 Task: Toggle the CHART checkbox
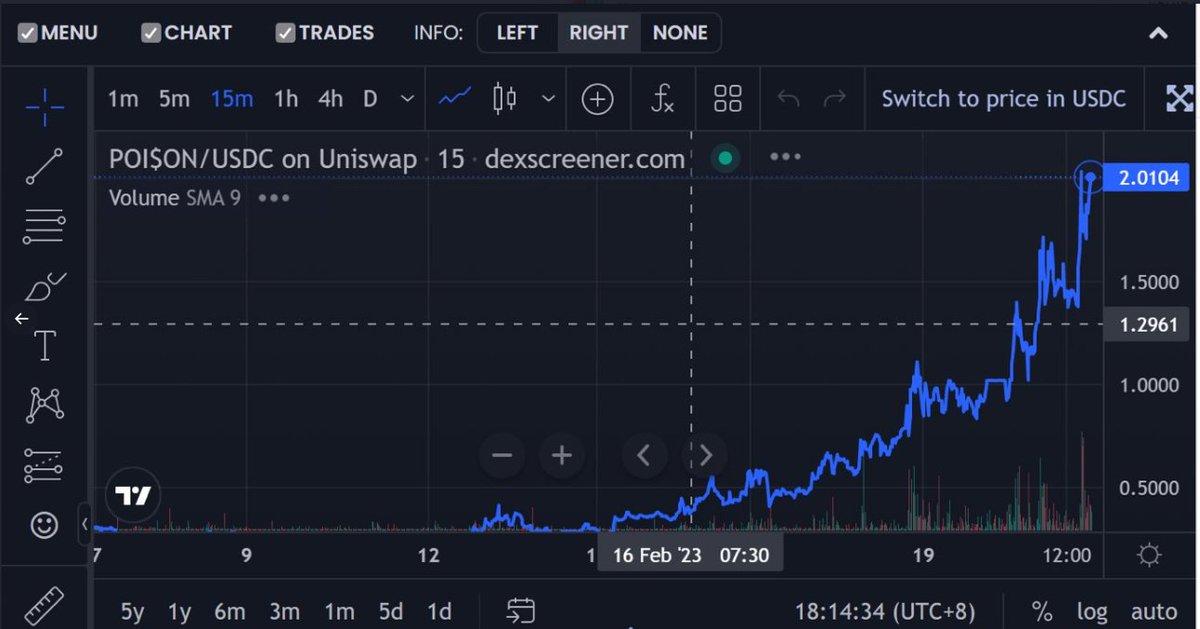151,33
